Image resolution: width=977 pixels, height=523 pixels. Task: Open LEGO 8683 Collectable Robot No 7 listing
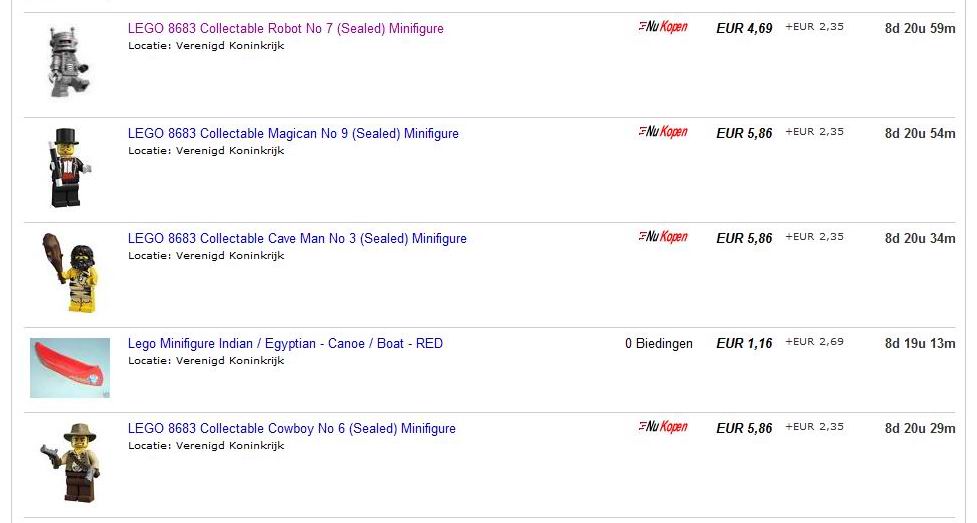point(285,29)
